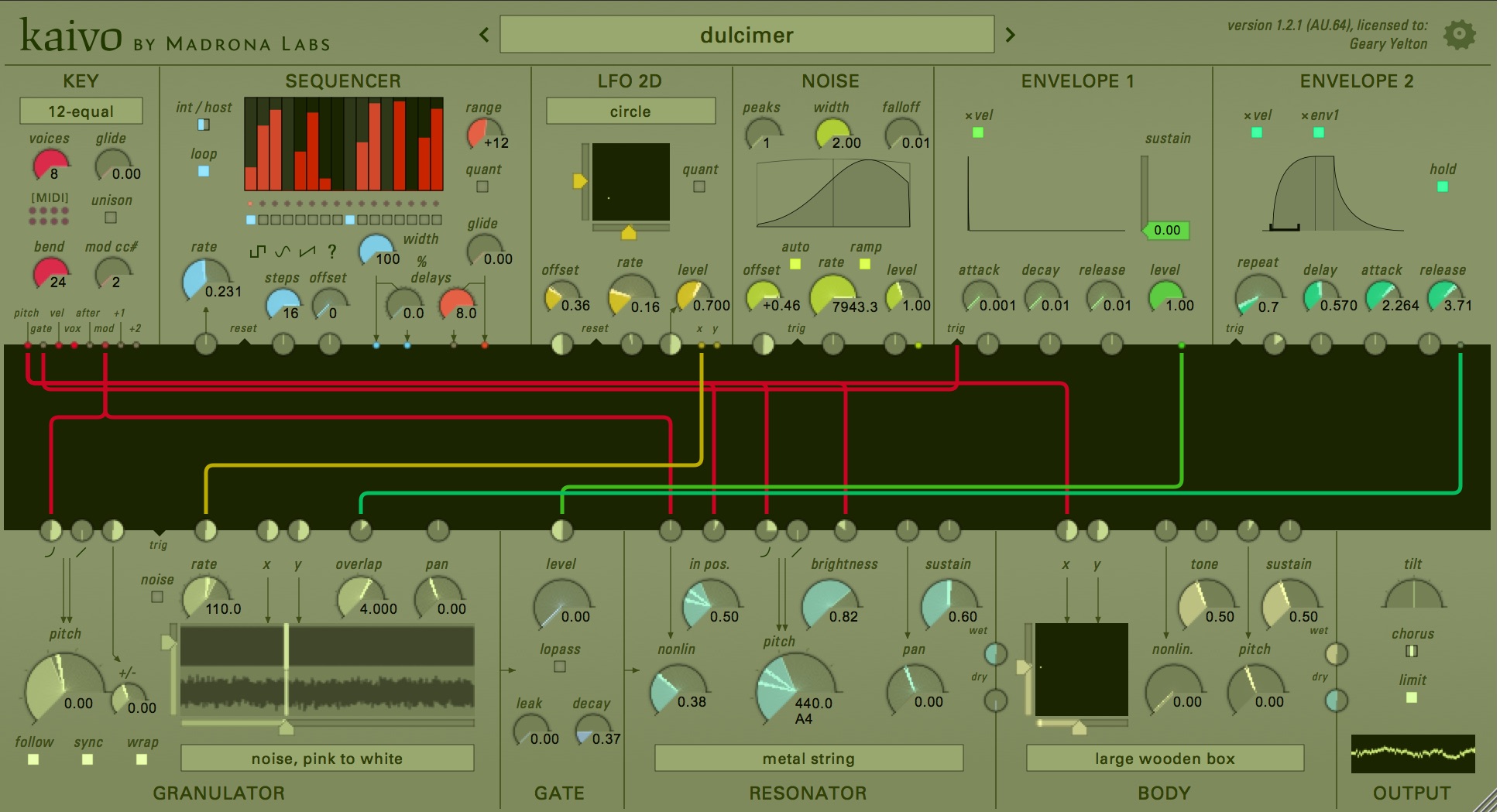Select the square wave shape in Sequencer
1500x812 pixels.
click(258, 252)
